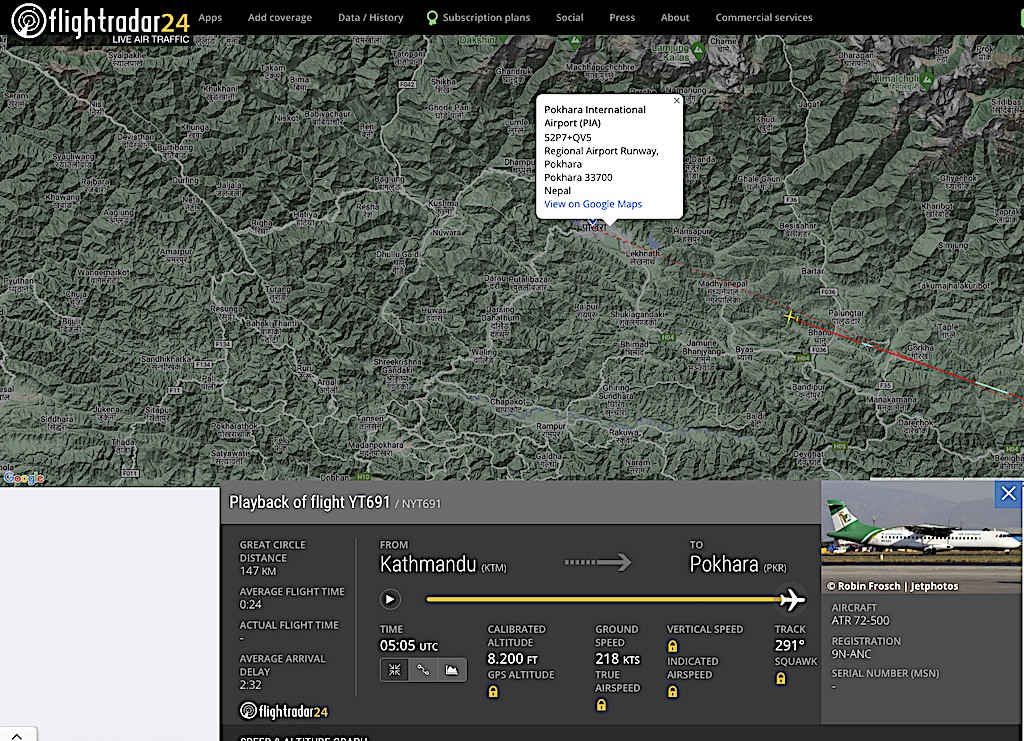Play the flight YT691 playback
The height and width of the screenshot is (741, 1024).
(390, 599)
